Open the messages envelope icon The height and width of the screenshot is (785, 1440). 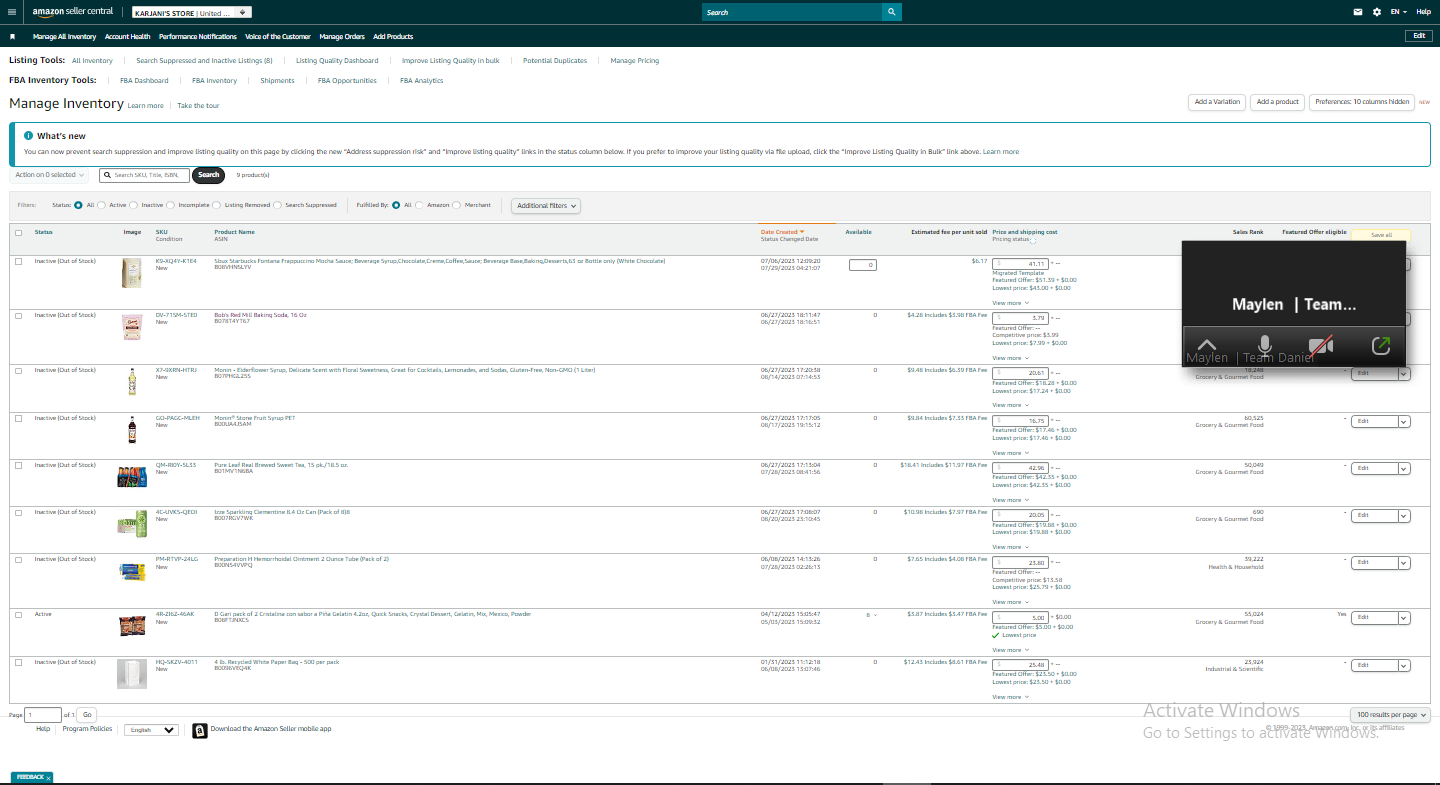pos(1358,12)
